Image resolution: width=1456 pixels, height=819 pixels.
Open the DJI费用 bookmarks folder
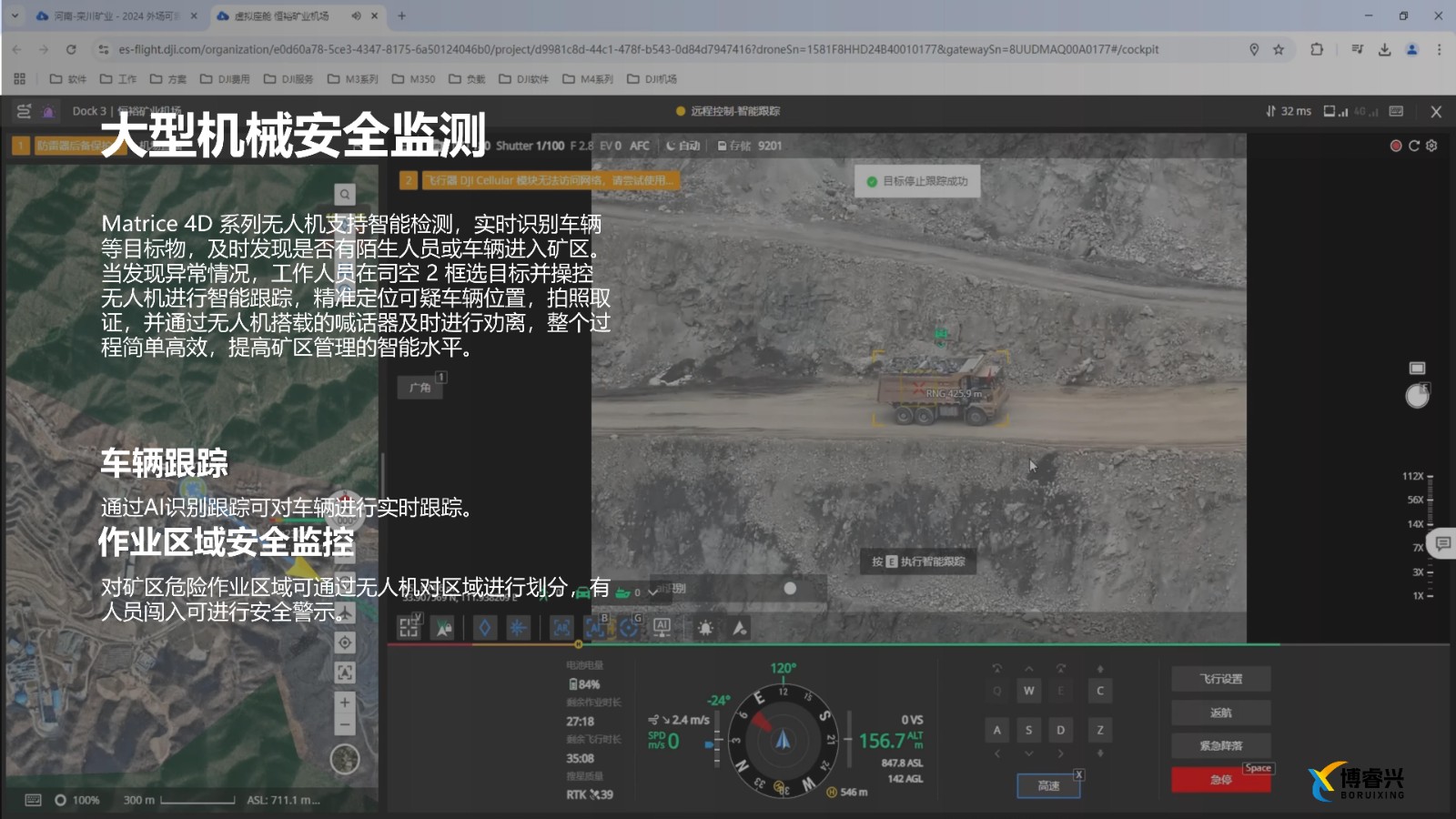coord(225,79)
